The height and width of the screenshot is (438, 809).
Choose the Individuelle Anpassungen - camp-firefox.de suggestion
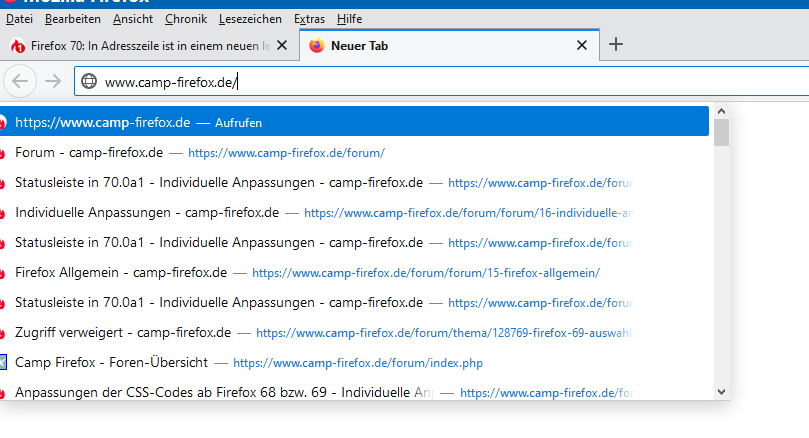147,213
